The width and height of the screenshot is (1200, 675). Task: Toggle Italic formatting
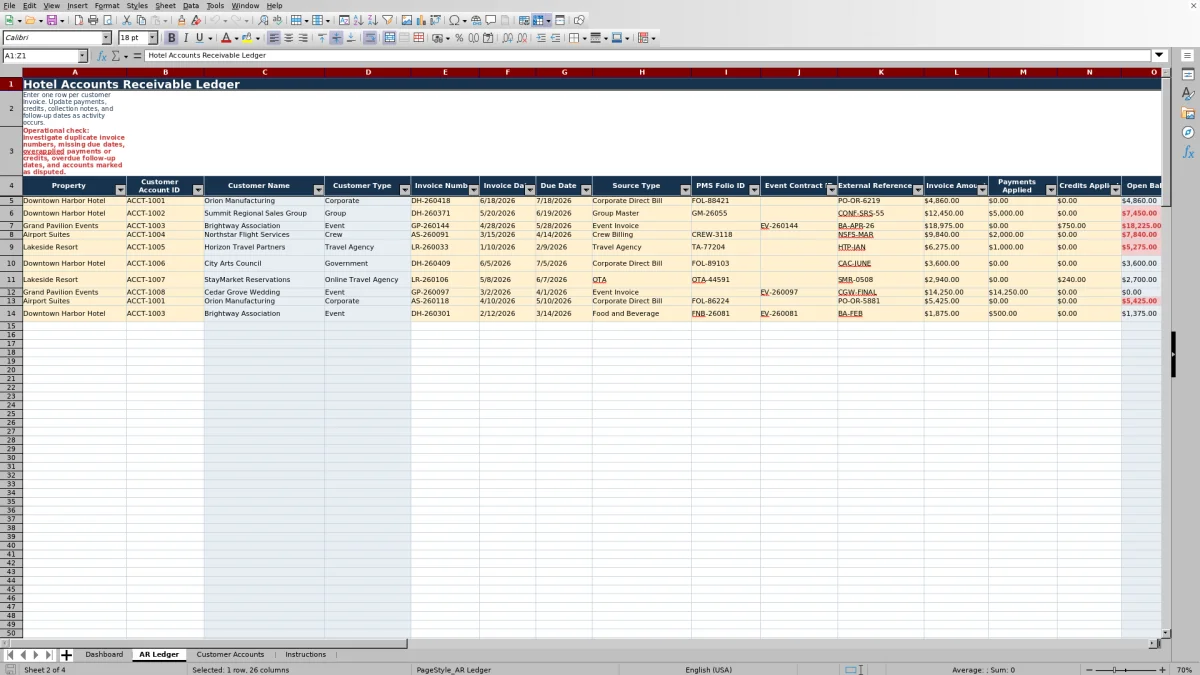pyautogui.click(x=185, y=38)
